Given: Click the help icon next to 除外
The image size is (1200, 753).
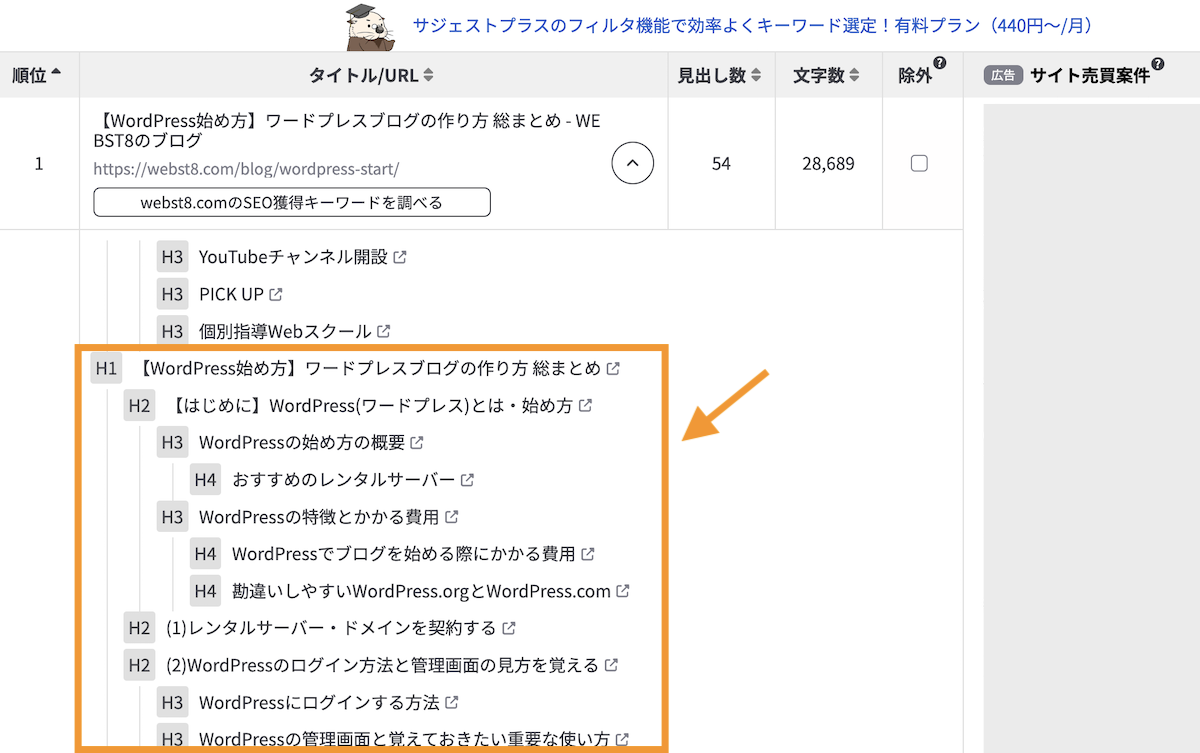Looking at the screenshot, I should pos(939,64).
